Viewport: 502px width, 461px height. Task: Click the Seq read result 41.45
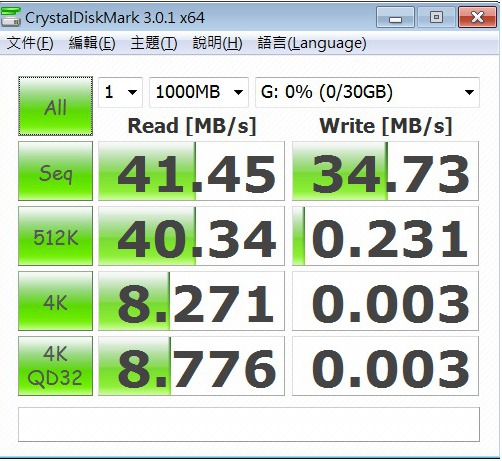tap(191, 171)
